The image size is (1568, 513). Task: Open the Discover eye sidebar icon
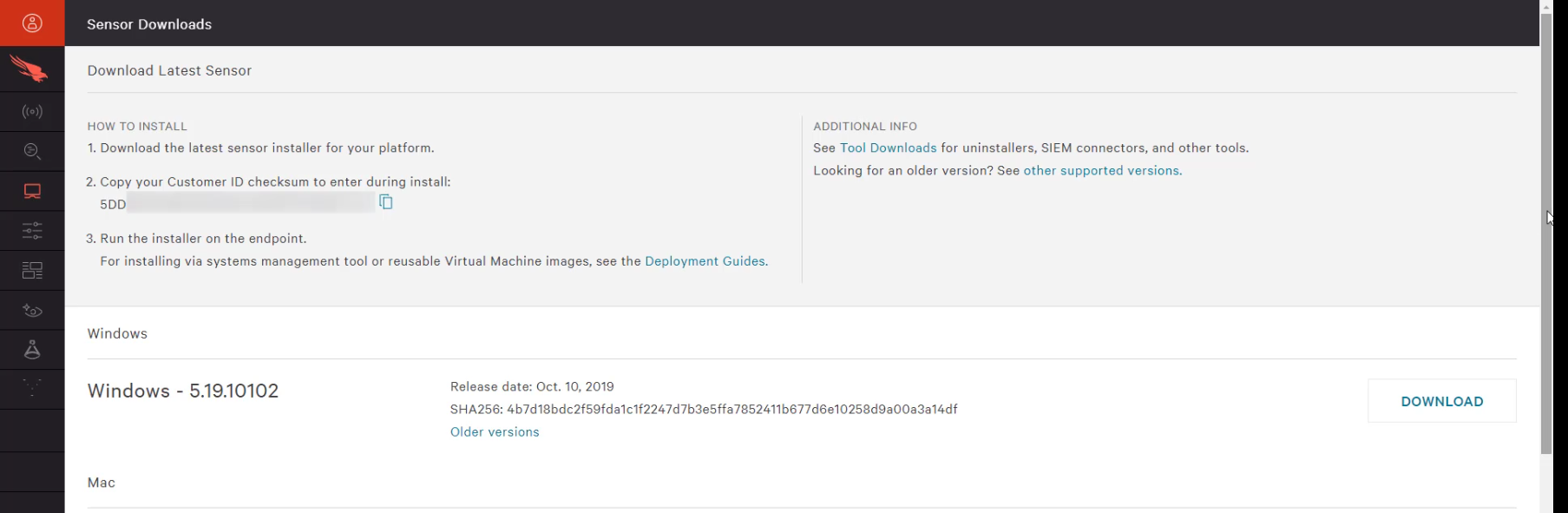click(32, 310)
